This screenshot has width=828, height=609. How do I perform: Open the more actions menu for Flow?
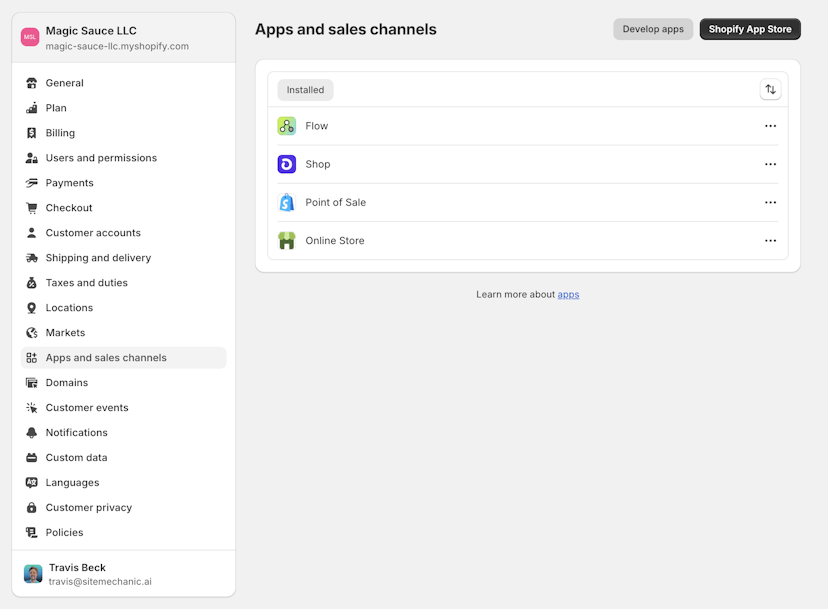coord(770,126)
